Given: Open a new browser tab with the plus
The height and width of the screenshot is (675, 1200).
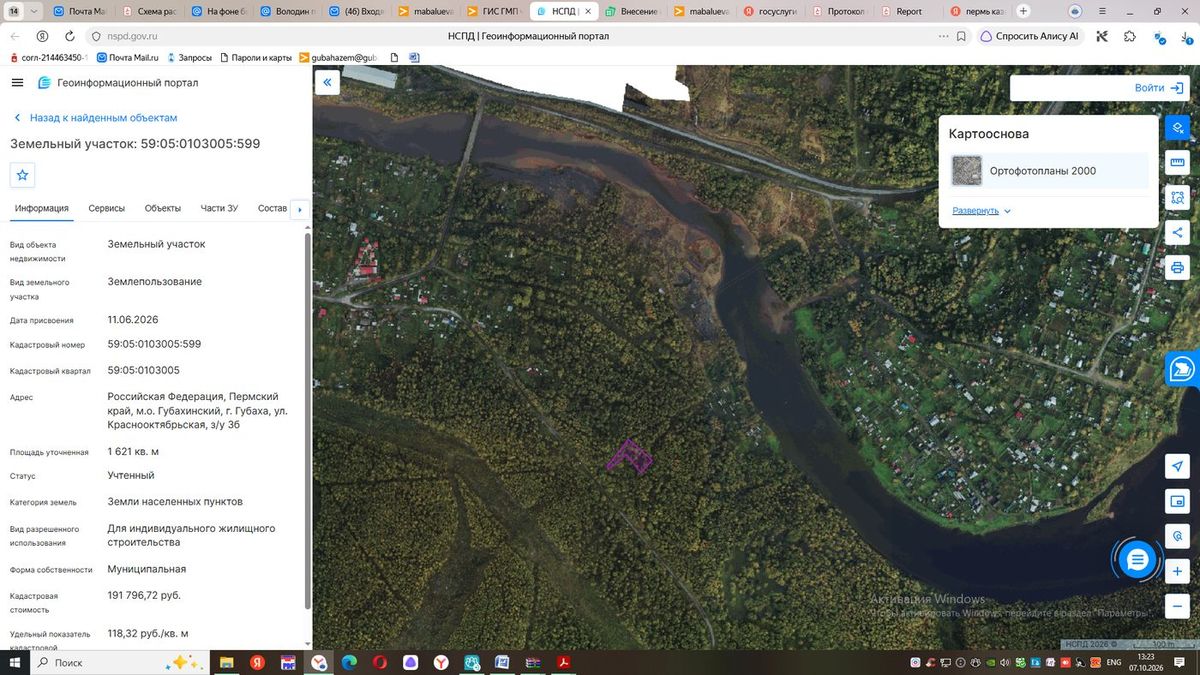Looking at the screenshot, I should click(1023, 11).
